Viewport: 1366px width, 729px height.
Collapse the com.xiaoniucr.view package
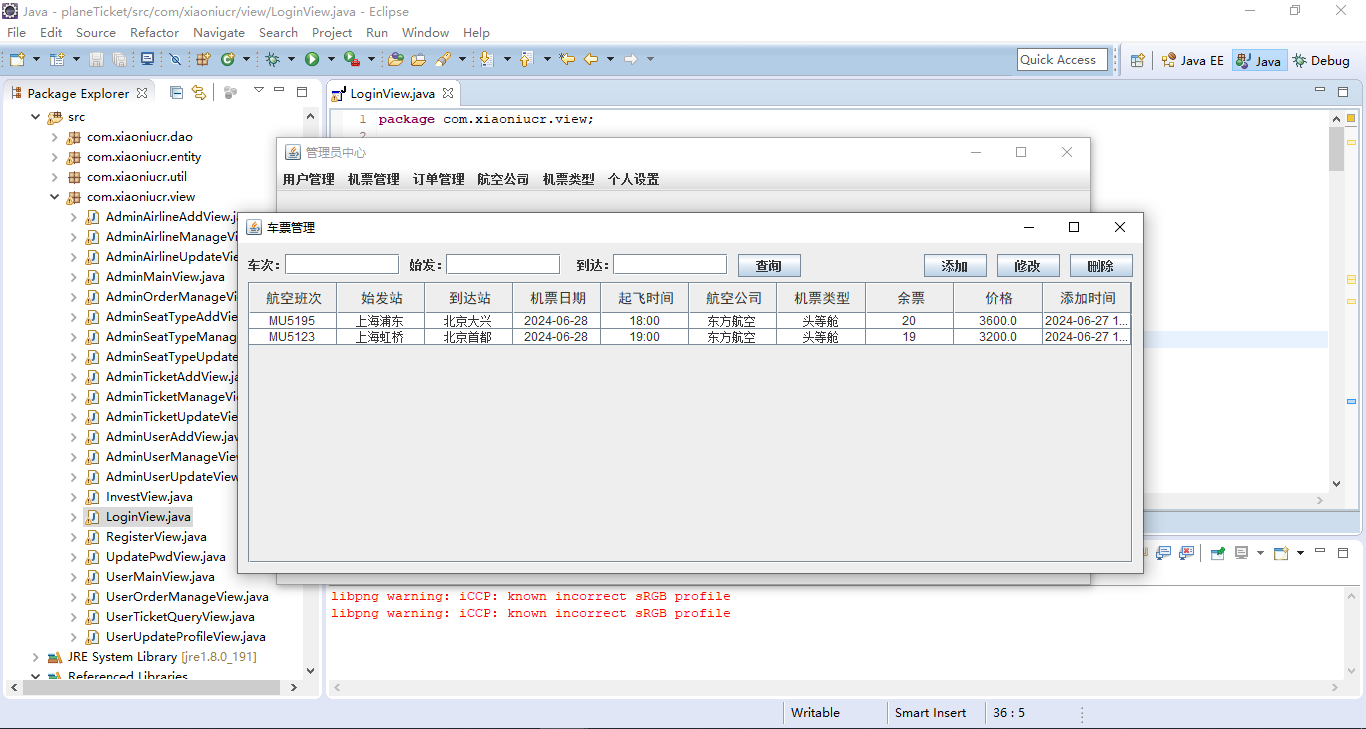click(55, 197)
